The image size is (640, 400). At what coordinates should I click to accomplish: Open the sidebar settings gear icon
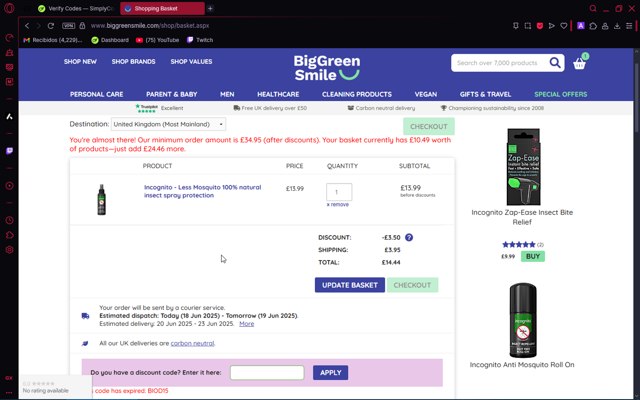9,250
